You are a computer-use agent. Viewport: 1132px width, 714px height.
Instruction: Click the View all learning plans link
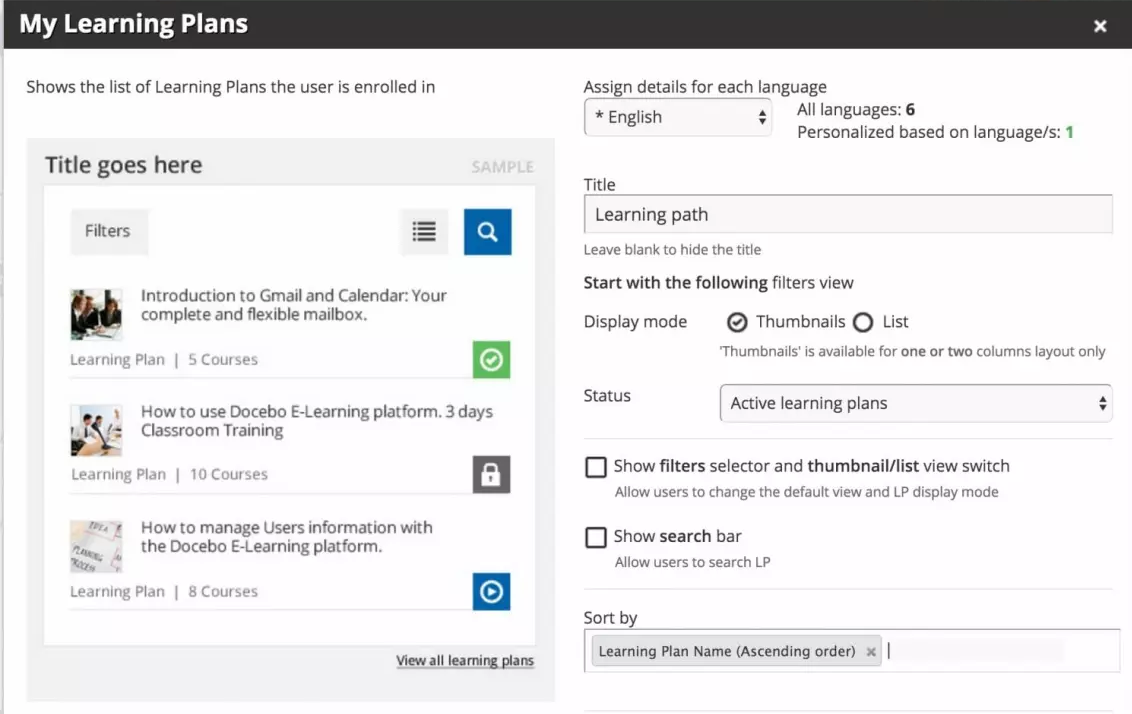pos(465,660)
